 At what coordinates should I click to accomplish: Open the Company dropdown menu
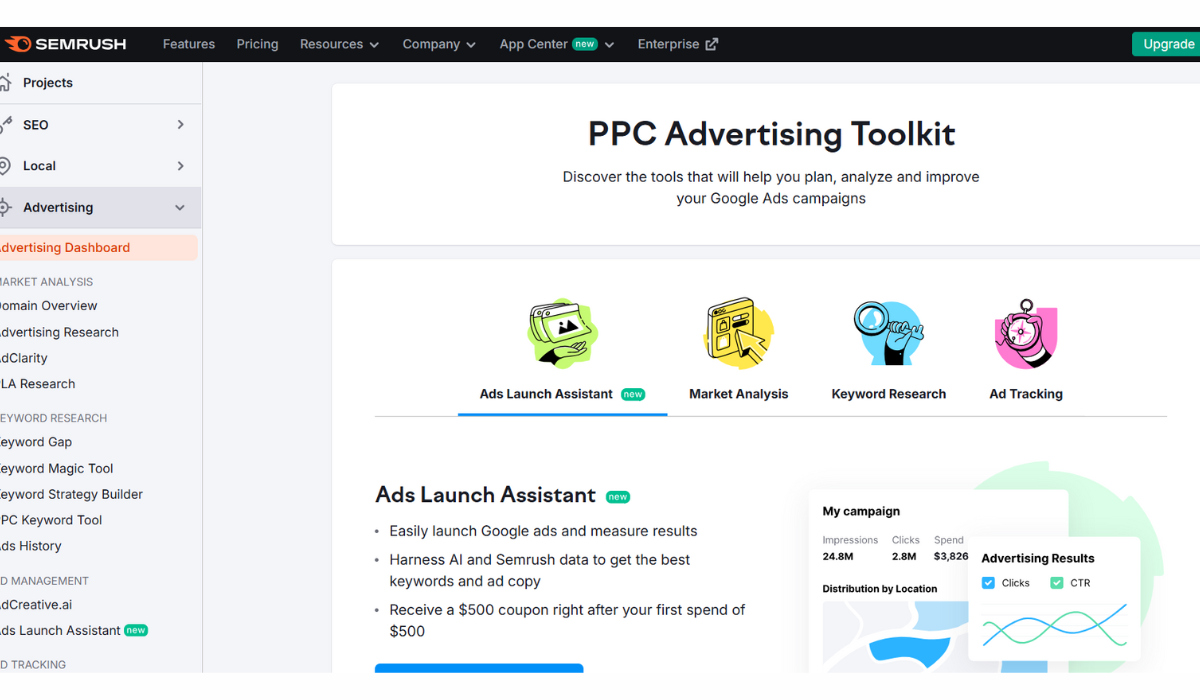(439, 44)
